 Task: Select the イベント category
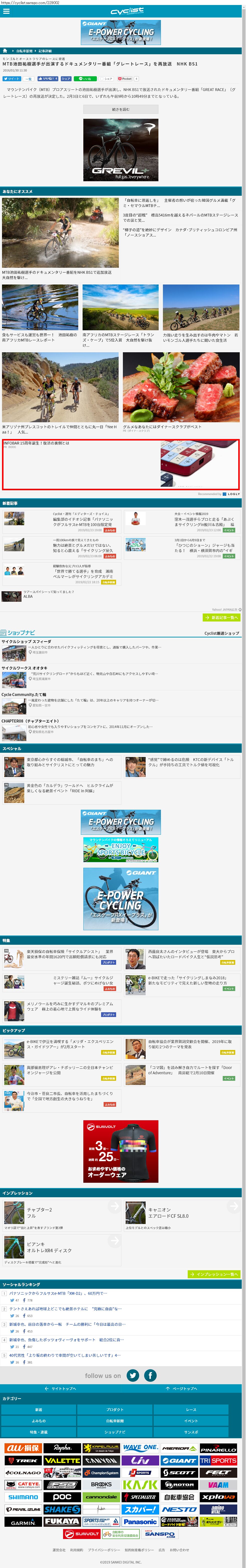(191, 1421)
